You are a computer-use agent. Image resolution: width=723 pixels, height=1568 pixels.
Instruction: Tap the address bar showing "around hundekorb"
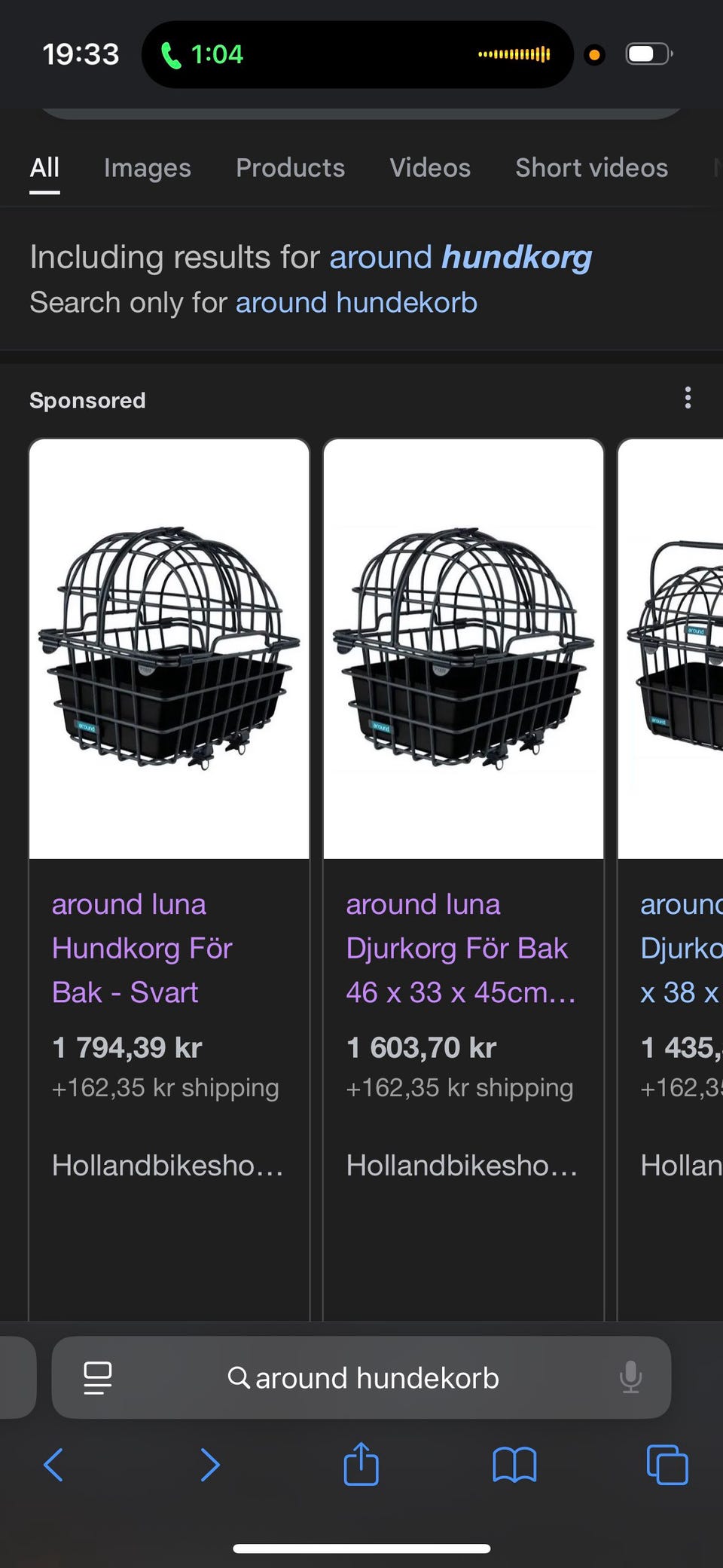point(377,1377)
